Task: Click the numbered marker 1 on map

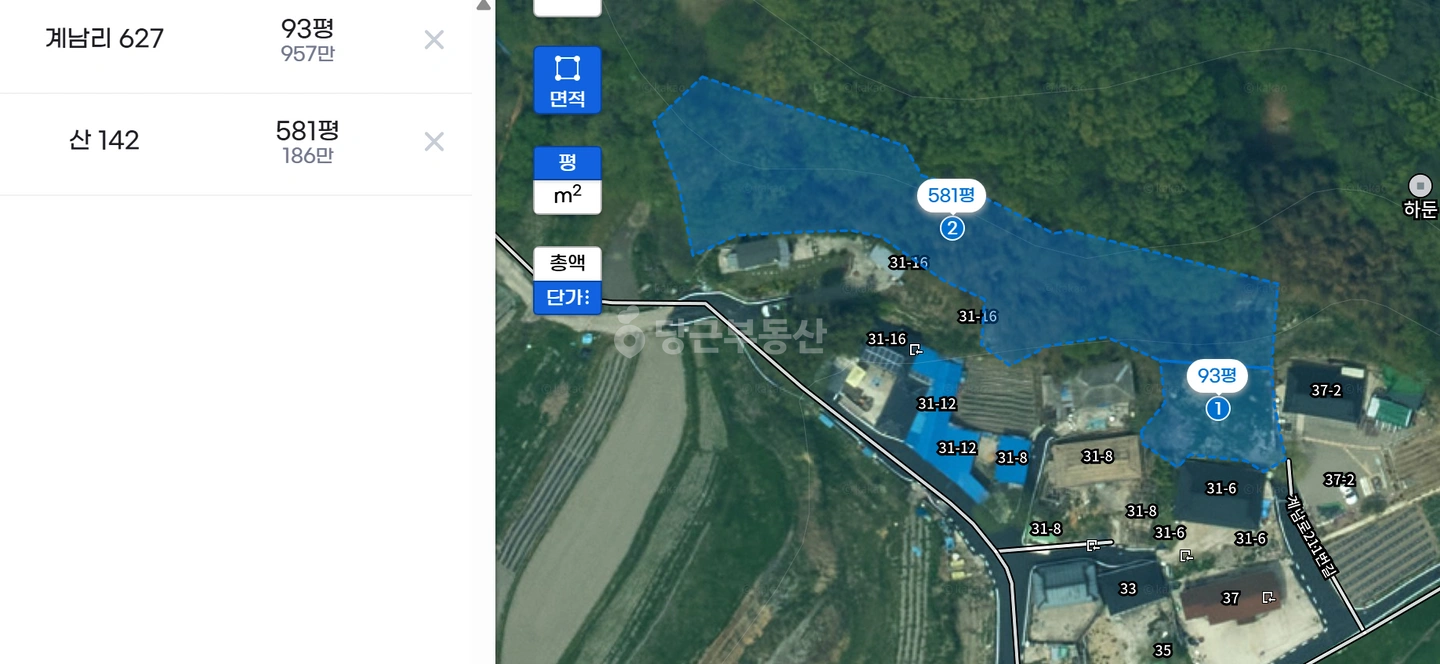Action: point(1217,409)
